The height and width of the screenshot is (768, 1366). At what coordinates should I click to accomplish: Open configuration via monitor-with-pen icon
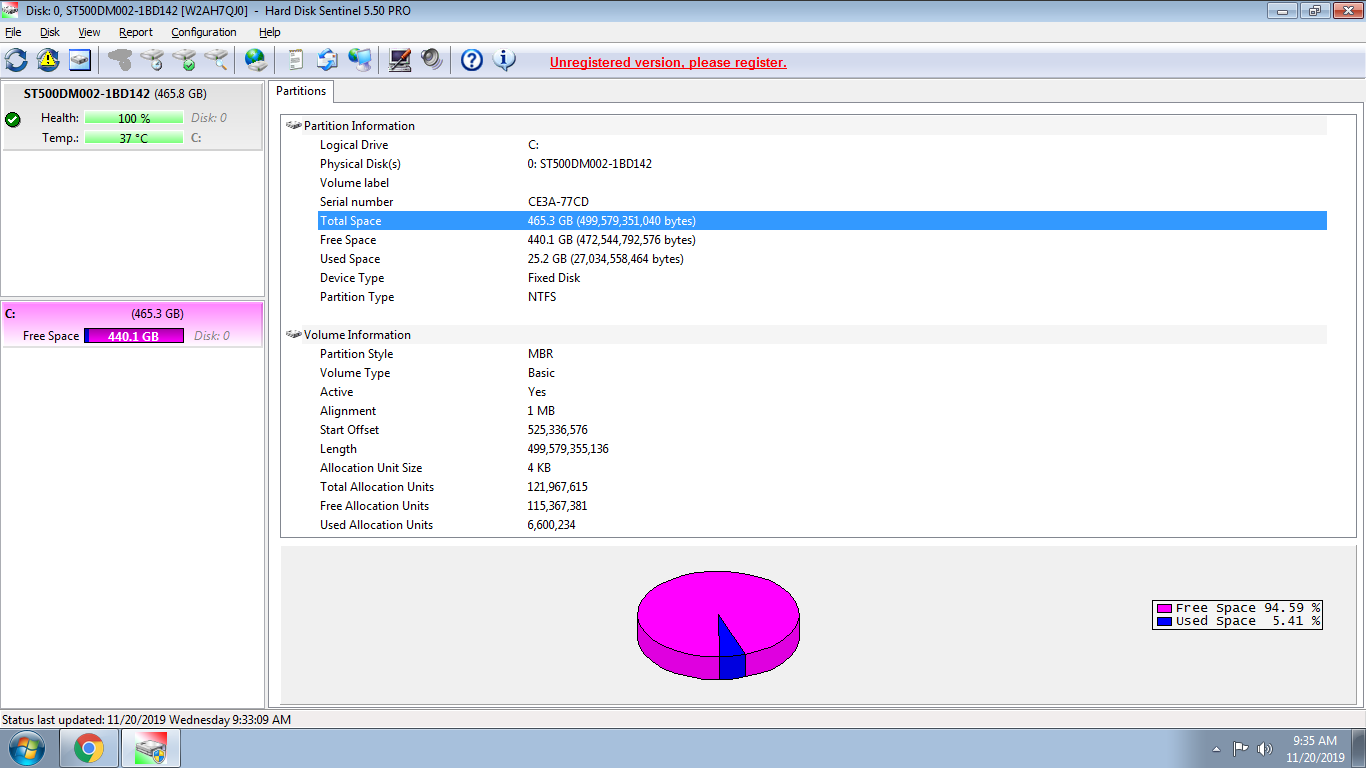(x=400, y=60)
